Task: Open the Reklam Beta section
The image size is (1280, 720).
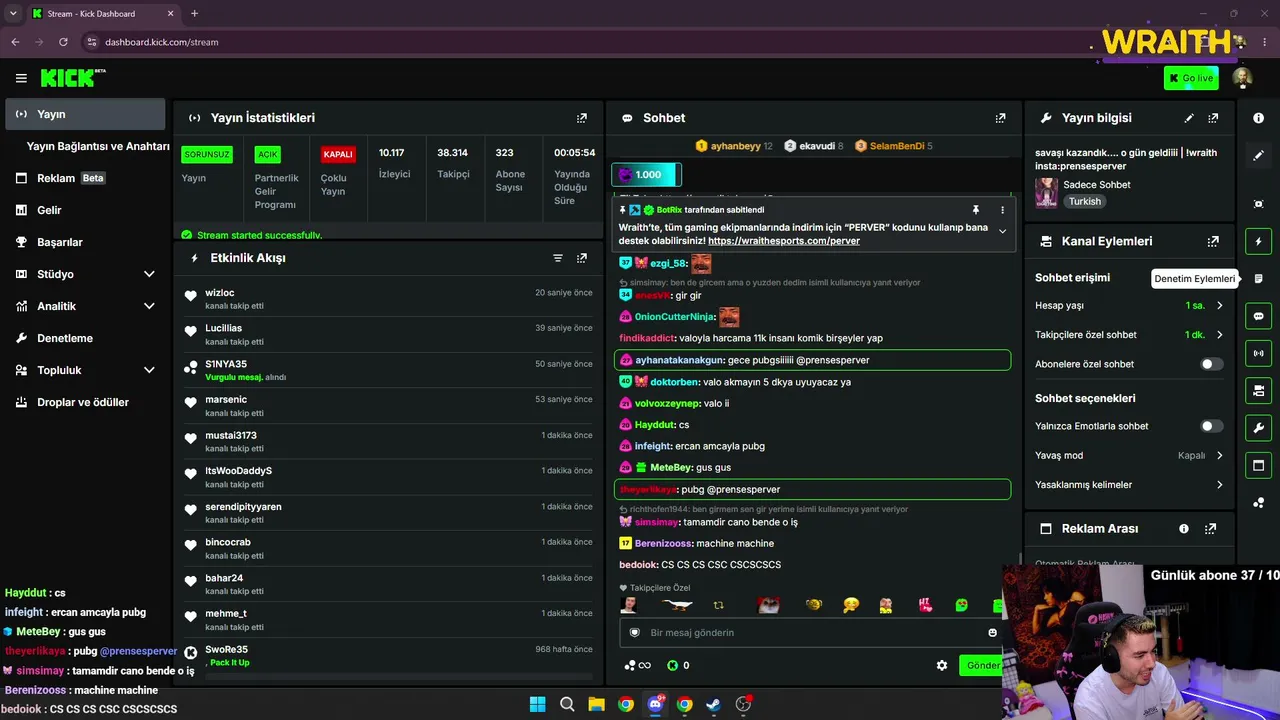Action: [x=85, y=178]
